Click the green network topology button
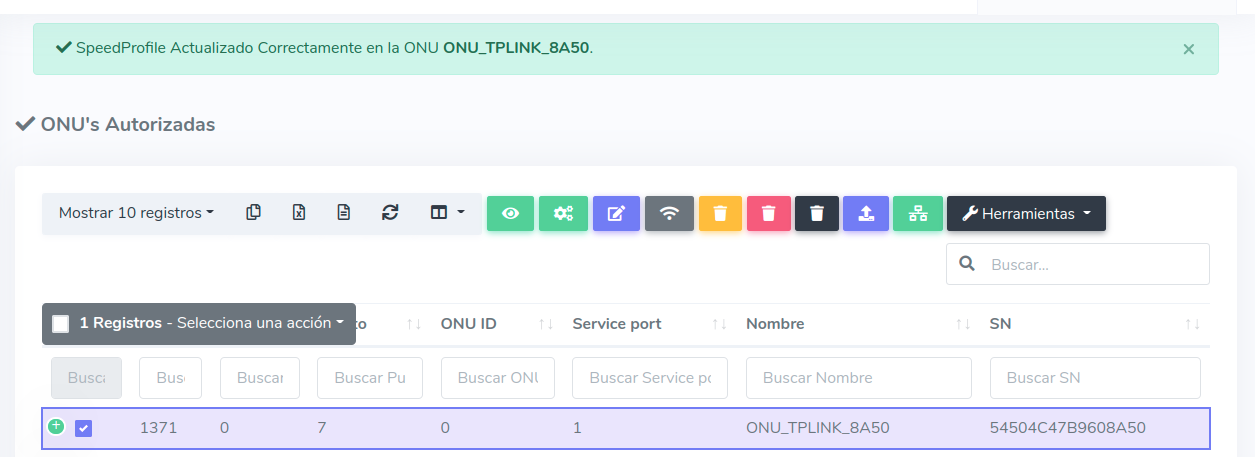Viewport: 1255px width, 457px height. pos(917,214)
